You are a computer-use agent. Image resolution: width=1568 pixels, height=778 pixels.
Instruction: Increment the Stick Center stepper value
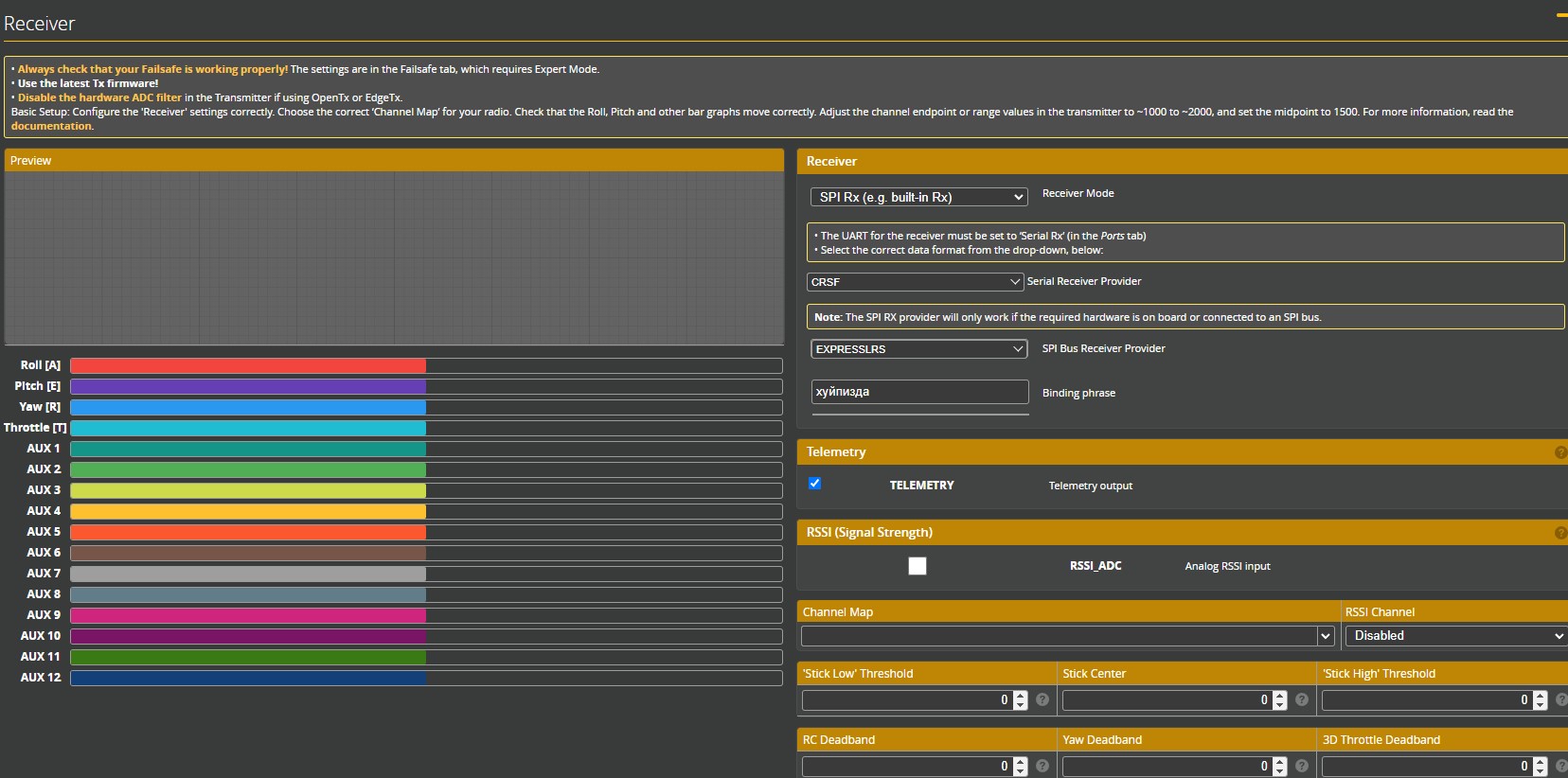click(x=1280, y=695)
